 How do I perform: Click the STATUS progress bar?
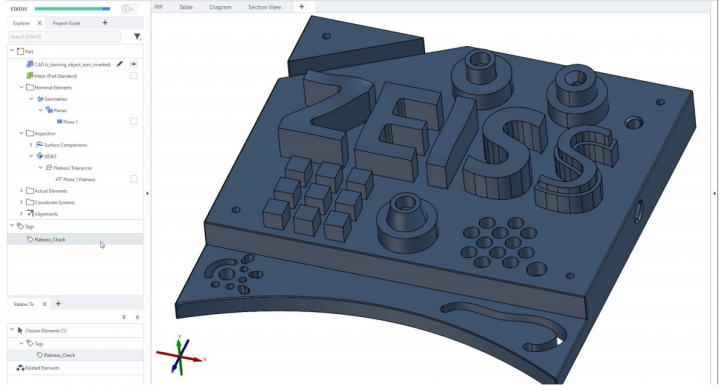point(73,9)
